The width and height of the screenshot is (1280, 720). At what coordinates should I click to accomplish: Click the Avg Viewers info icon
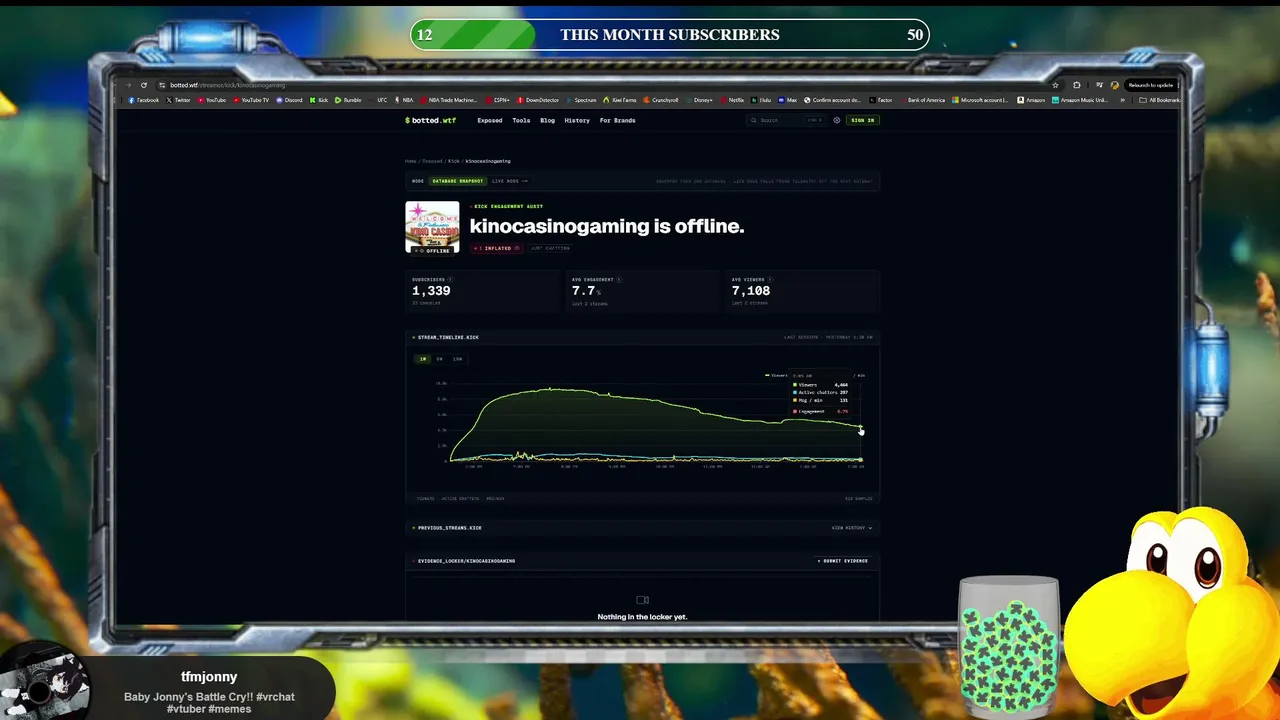tap(770, 280)
